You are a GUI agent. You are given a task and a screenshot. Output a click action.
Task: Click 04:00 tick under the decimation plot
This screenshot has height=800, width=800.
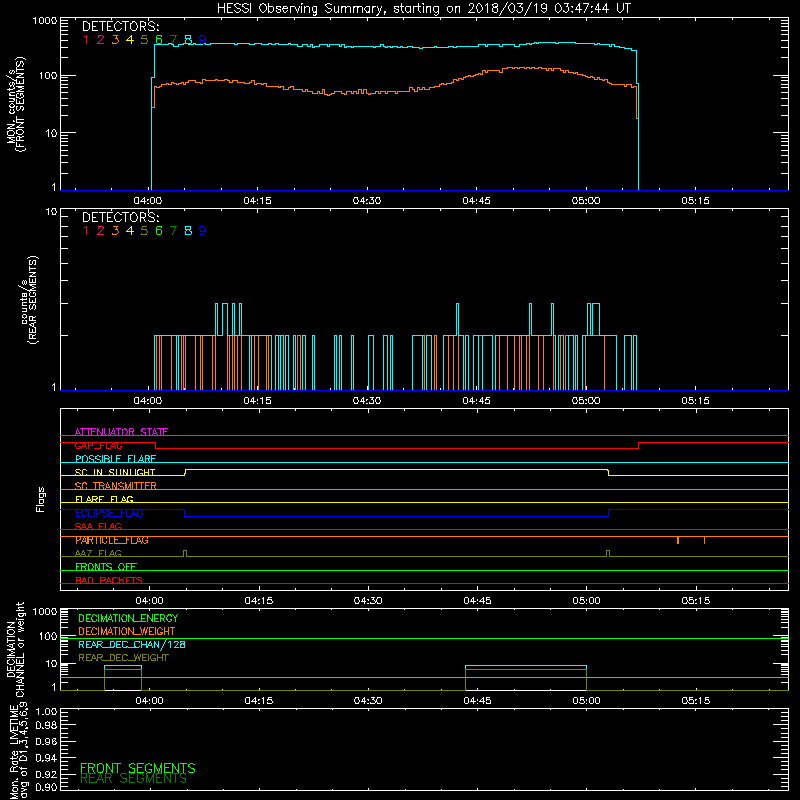click(149, 701)
